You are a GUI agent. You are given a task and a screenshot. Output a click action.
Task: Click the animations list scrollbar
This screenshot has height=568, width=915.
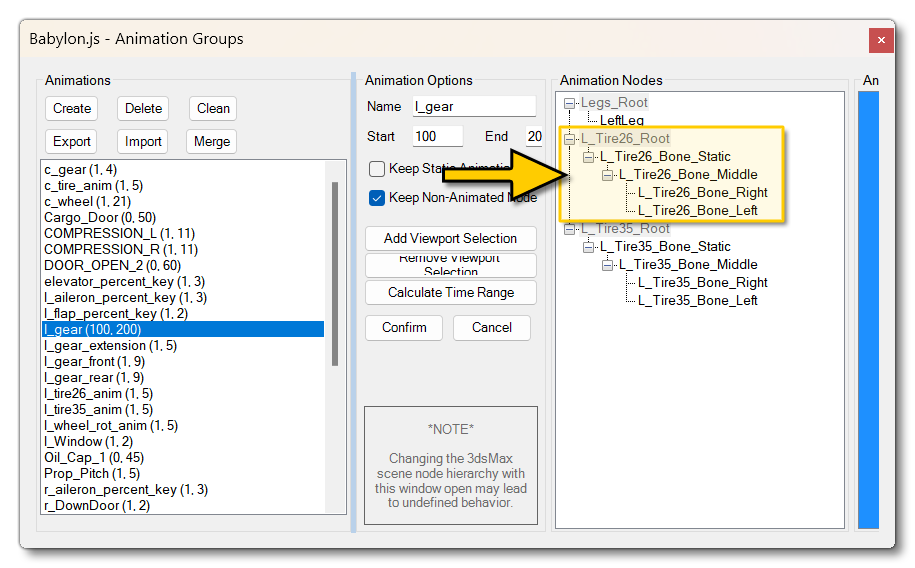pyautogui.click(x=334, y=270)
